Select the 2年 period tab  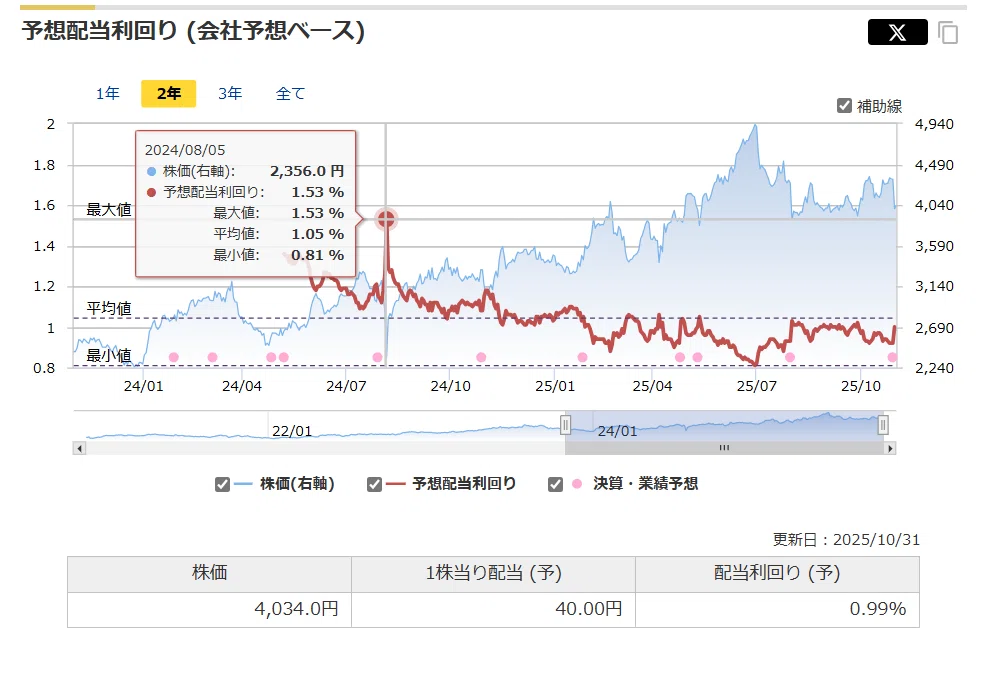pyautogui.click(x=169, y=94)
